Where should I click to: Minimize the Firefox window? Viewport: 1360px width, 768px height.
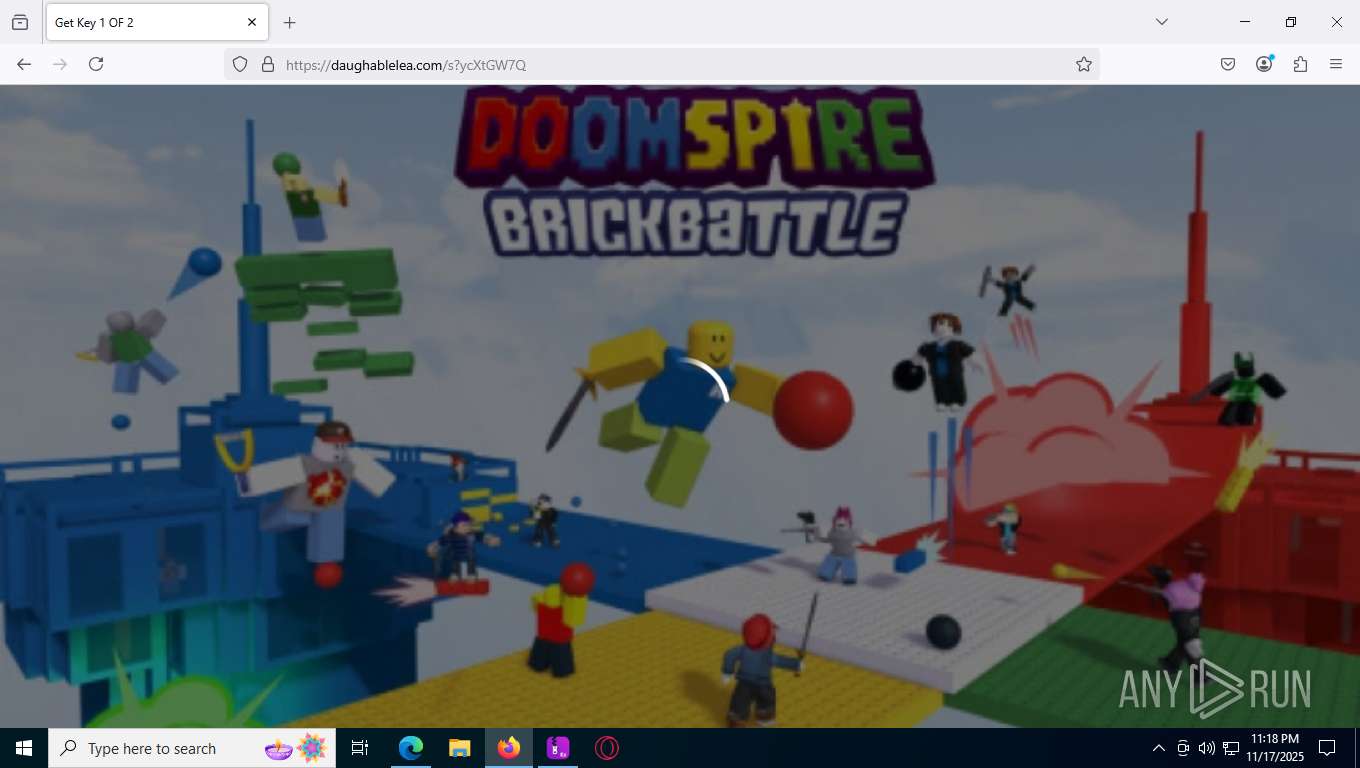[x=1245, y=22]
